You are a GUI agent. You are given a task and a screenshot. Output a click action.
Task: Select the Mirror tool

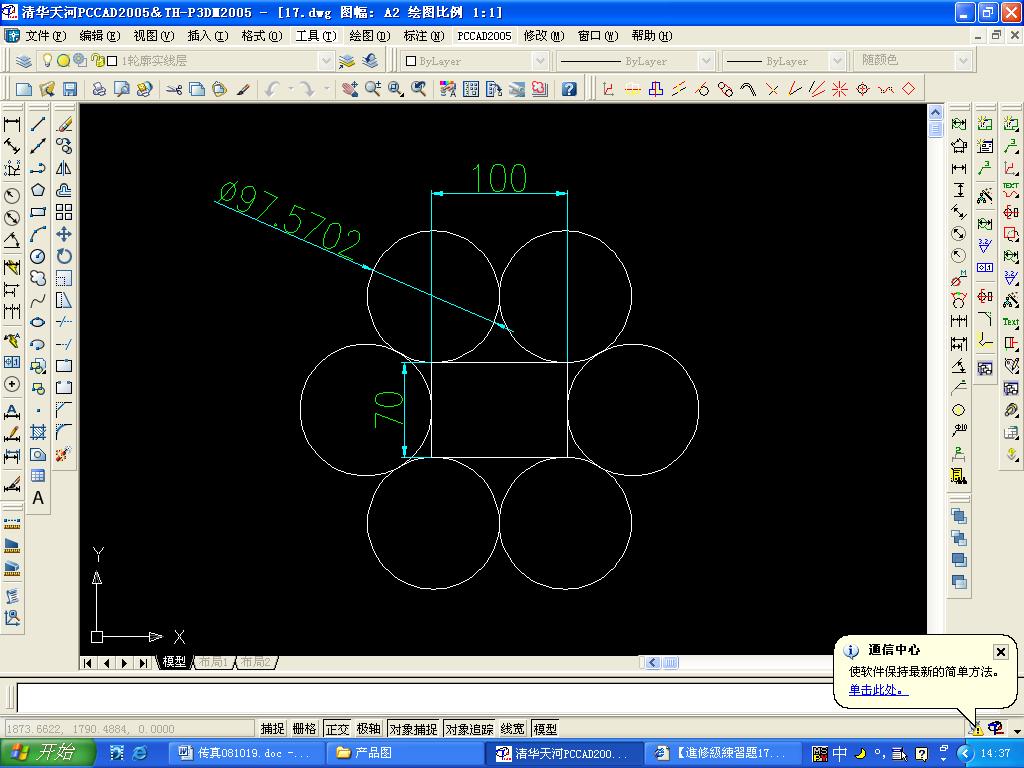(x=64, y=168)
